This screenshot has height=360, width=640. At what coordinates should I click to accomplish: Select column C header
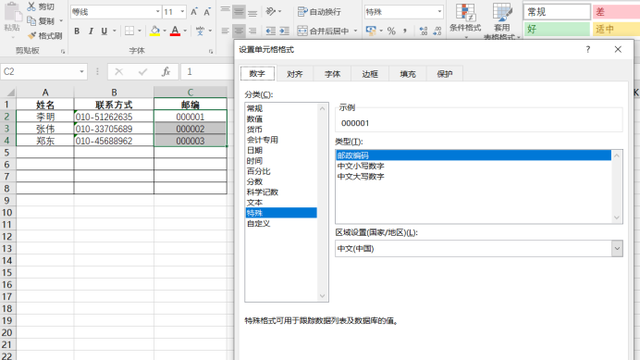pos(190,92)
